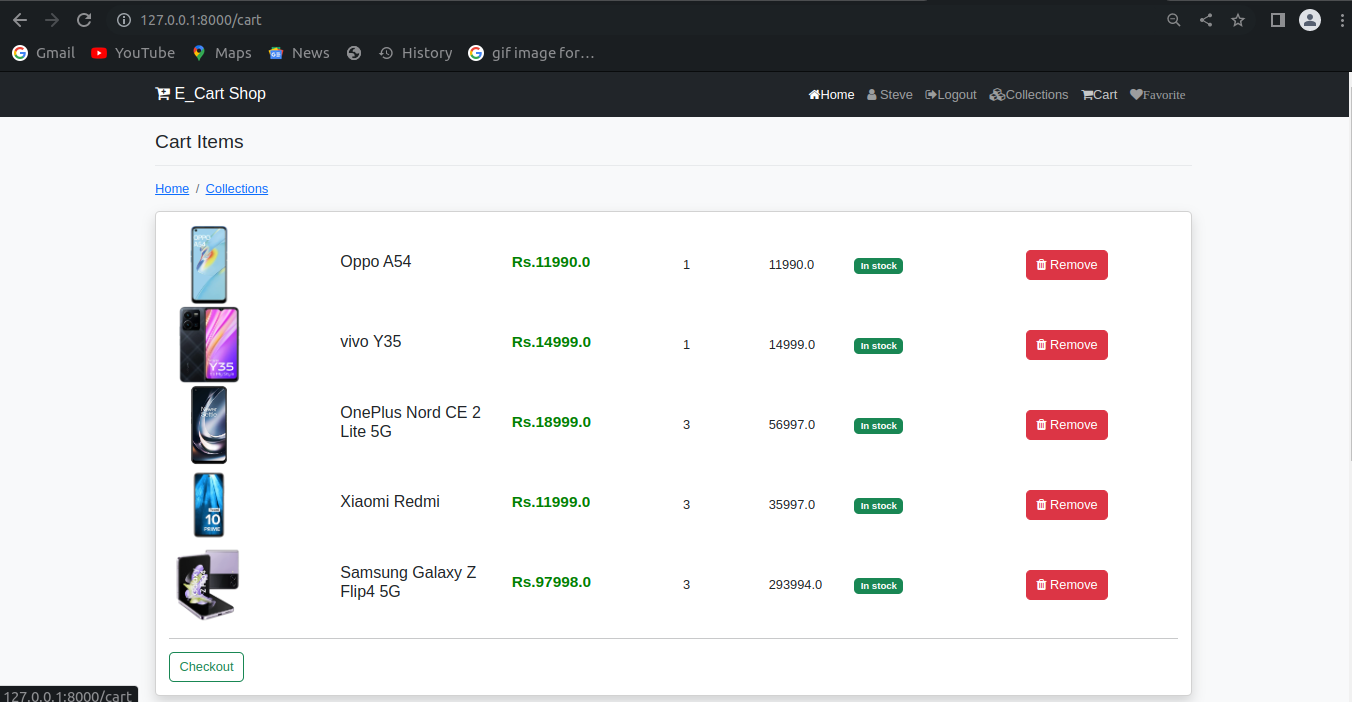Open the Chrome three-dot menu
Screen dimensions: 1352x702
pyautogui.click(x=1341, y=19)
